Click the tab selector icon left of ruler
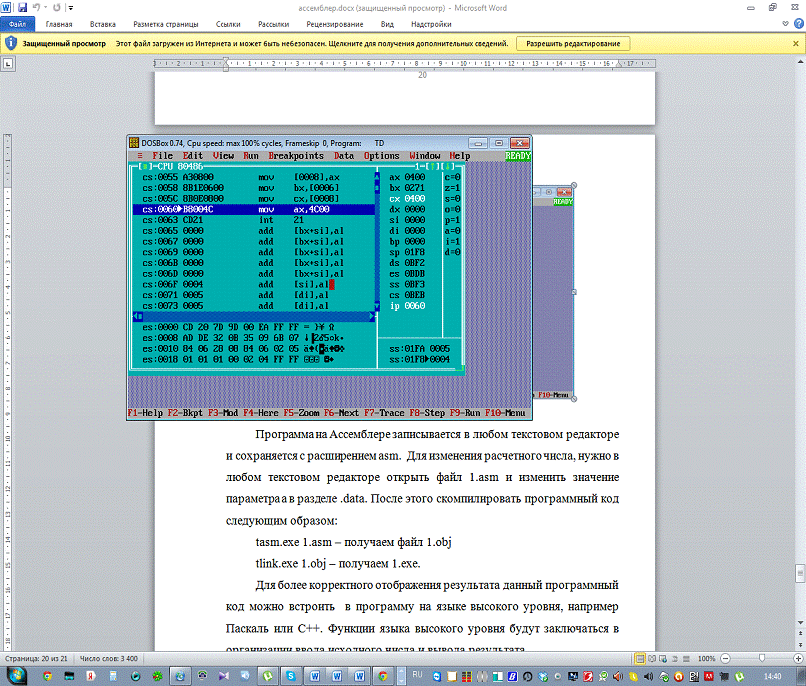The image size is (806, 686). (x=8, y=64)
